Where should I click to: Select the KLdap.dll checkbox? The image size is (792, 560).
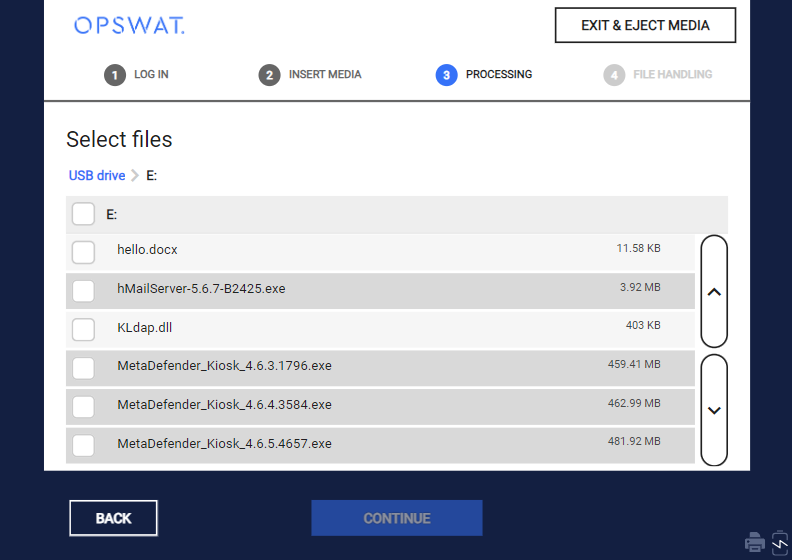(83, 329)
